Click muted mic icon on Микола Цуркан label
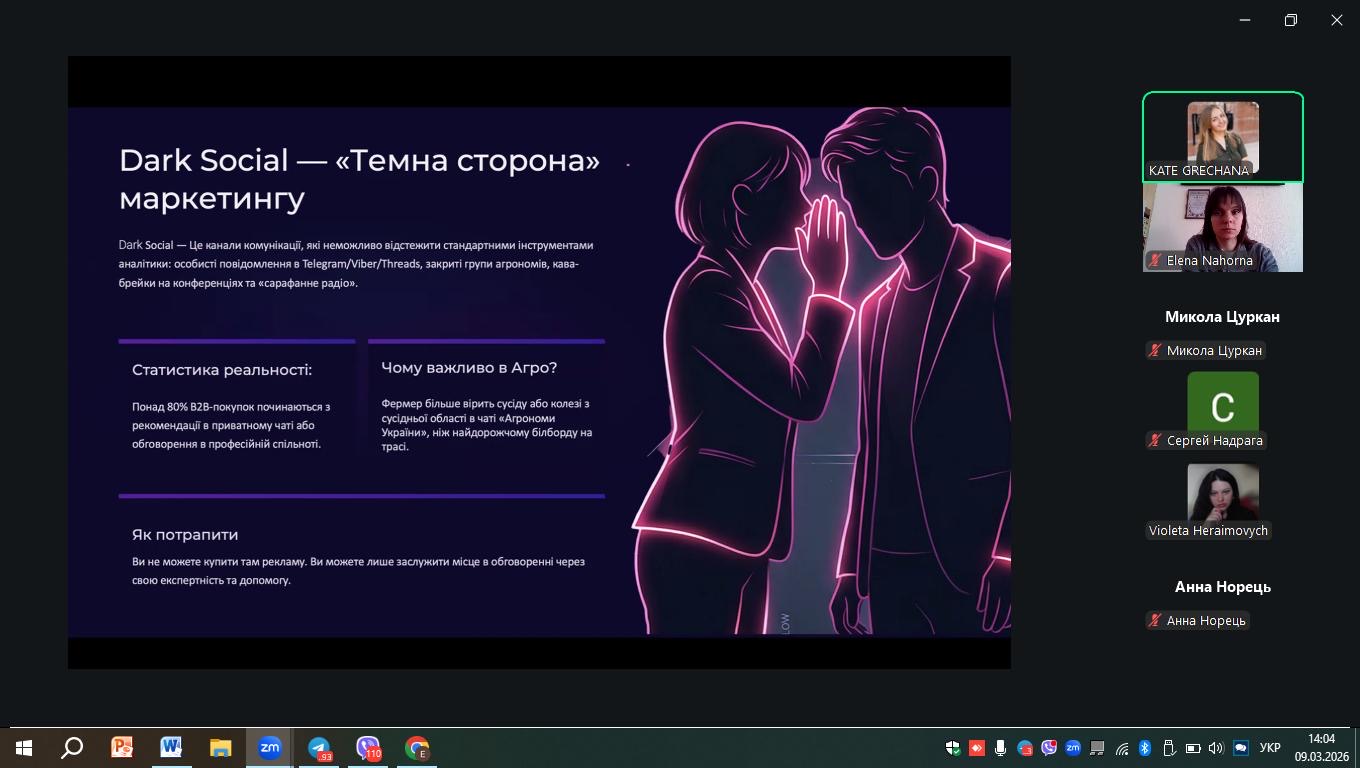Screen dimensions: 1360x768 (1155, 351)
